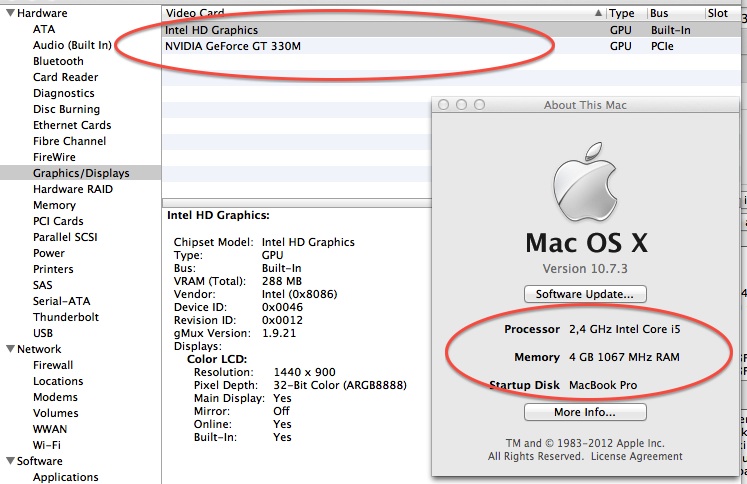Select Parallel SCSI entry

click(x=65, y=237)
